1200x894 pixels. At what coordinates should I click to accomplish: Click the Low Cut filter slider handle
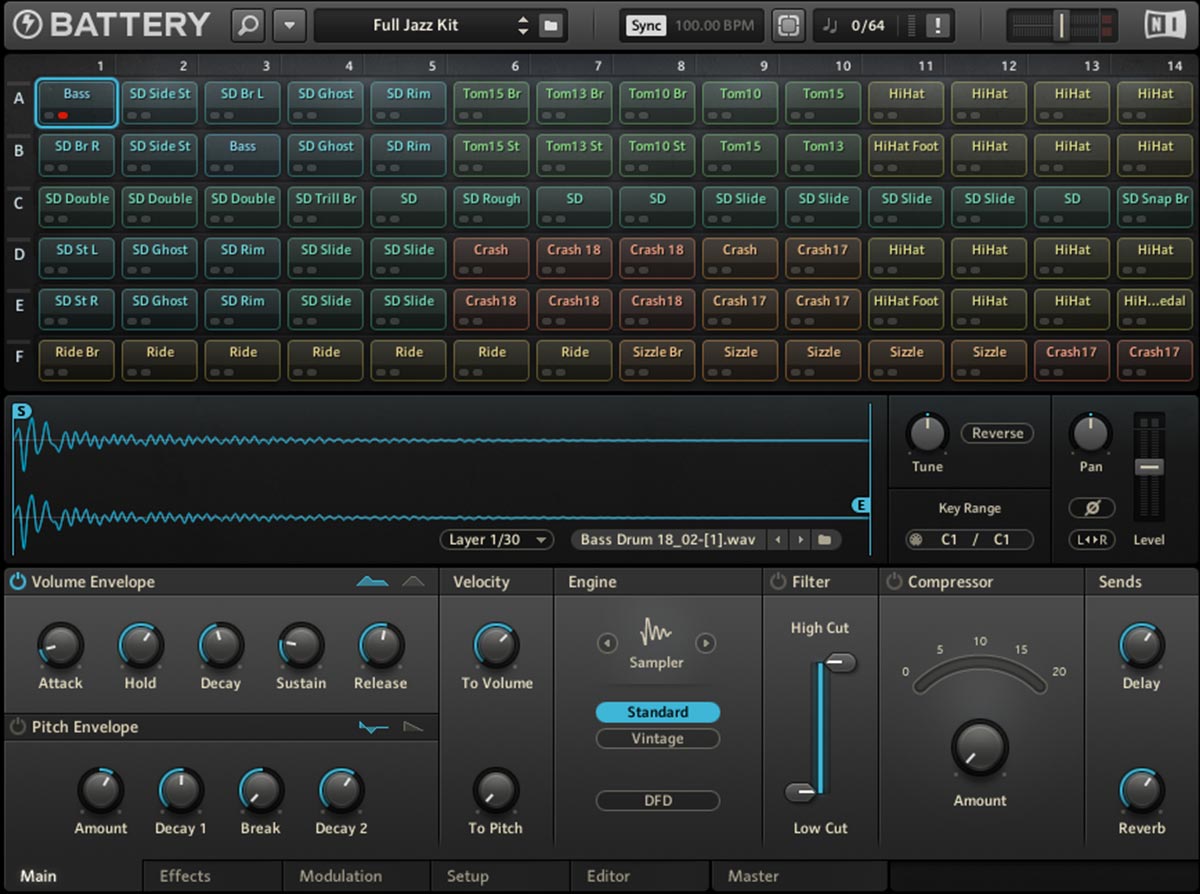point(802,792)
